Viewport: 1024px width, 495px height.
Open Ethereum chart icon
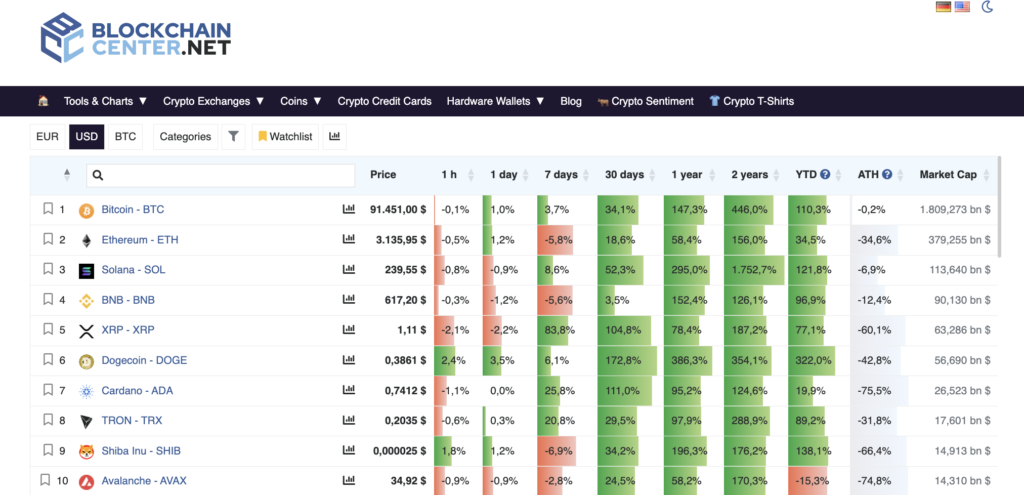(x=349, y=239)
